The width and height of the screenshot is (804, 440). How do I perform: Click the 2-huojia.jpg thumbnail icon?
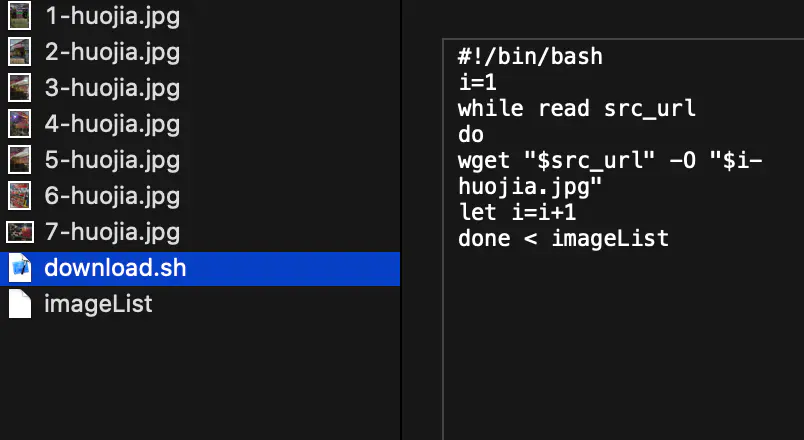click(x=19, y=51)
